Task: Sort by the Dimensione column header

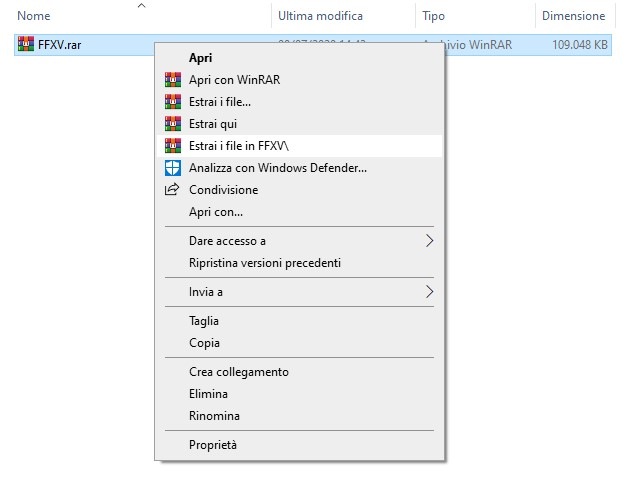Action: pos(574,16)
